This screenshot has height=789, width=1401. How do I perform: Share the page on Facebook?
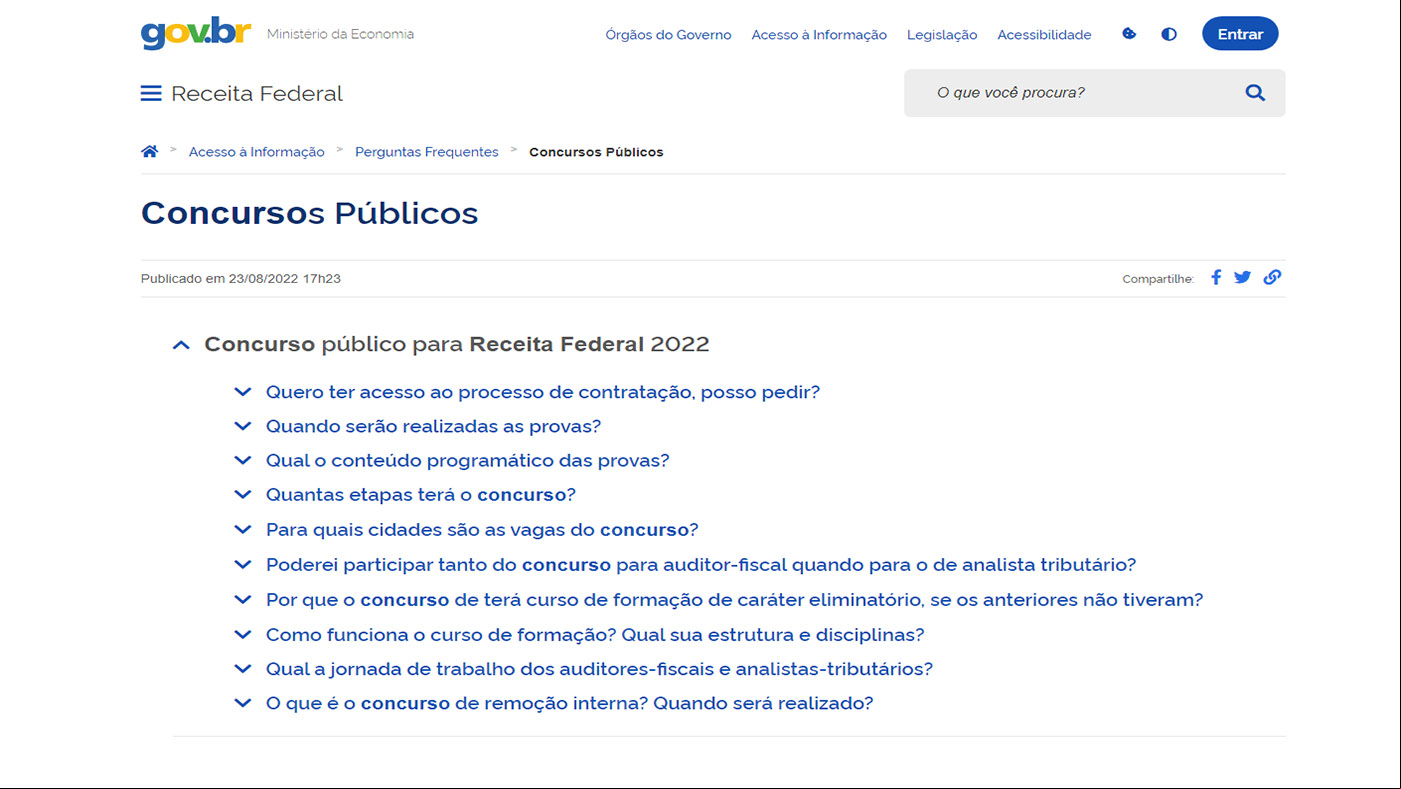pos(1216,278)
